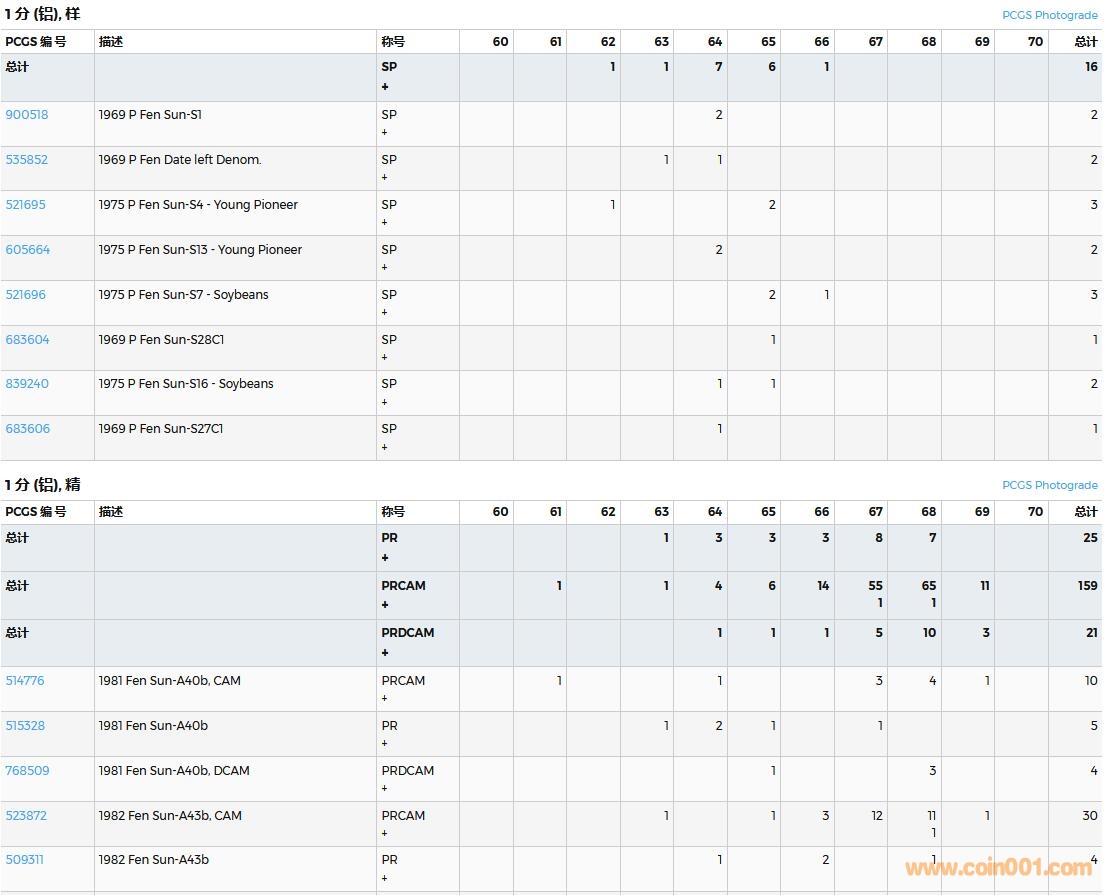Expand plus for 1982 Fen Sun-A43b, CAM row
The height and width of the screenshot is (895, 1105).
click(384, 833)
